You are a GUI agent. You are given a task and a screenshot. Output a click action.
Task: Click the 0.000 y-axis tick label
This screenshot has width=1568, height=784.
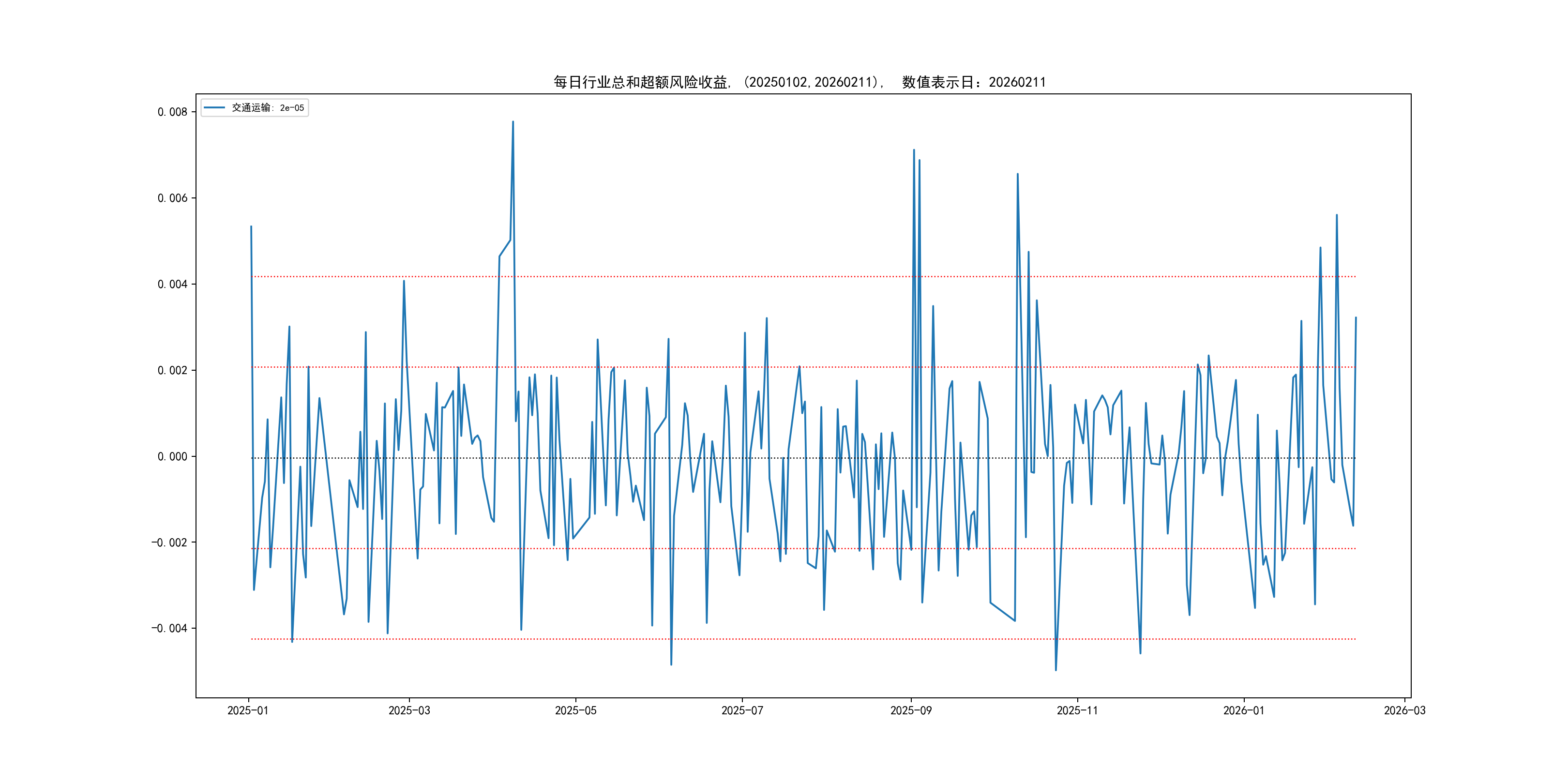coord(172,456)
